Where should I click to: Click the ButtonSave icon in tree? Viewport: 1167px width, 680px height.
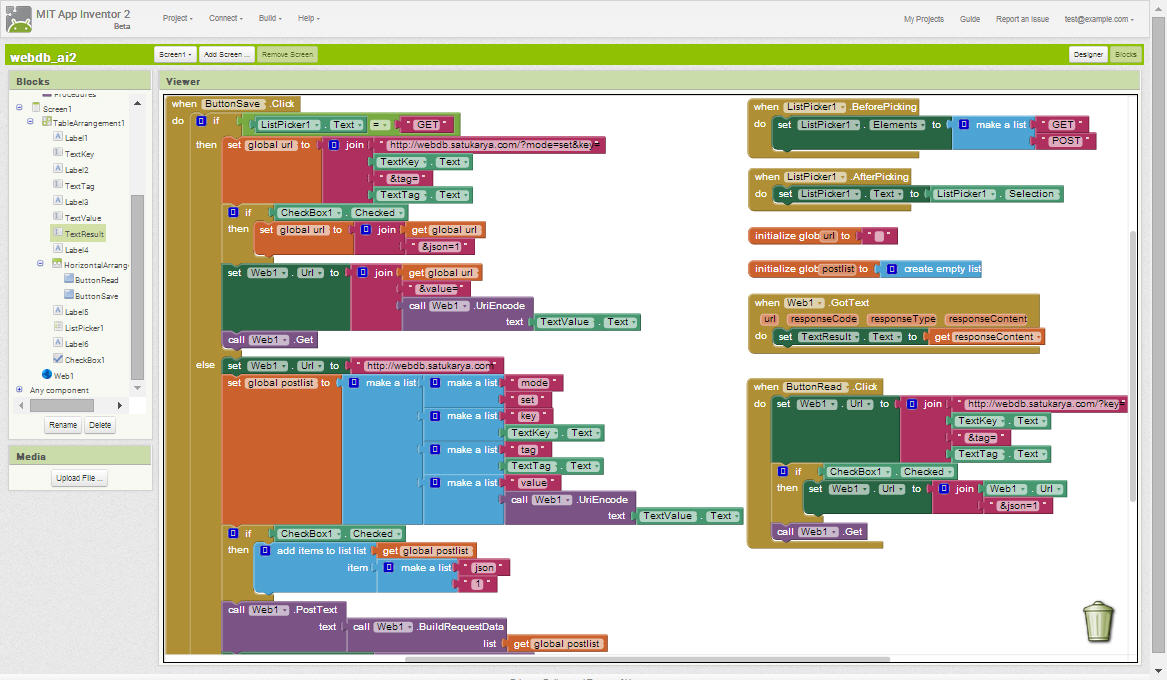(68, 295)
